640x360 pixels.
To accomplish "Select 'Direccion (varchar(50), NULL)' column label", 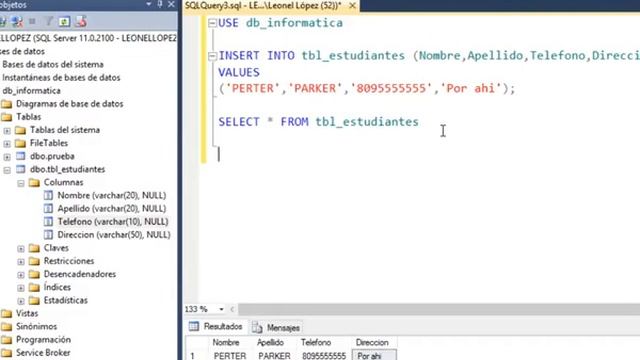I will point(114,235).
